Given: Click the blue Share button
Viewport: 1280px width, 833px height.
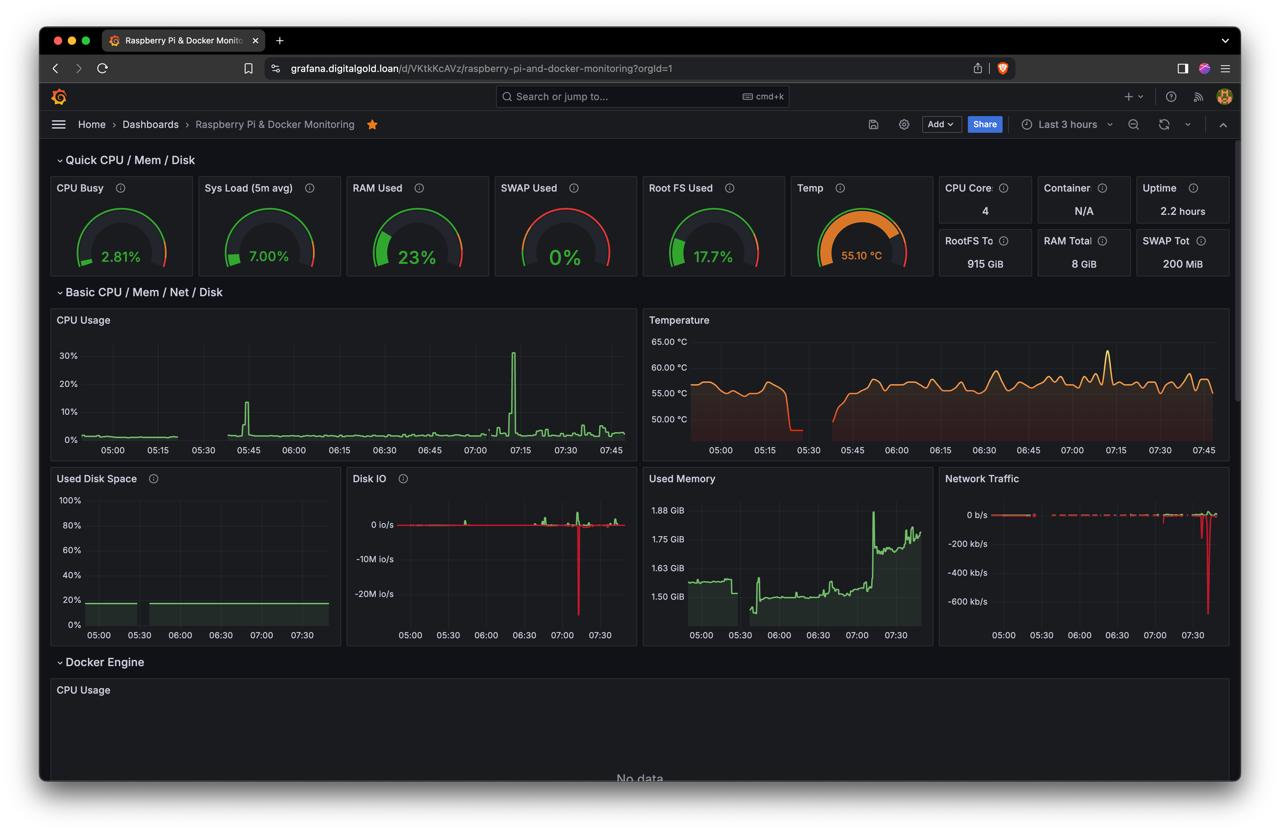Looking at the screenshot, I should click(985, 124).
